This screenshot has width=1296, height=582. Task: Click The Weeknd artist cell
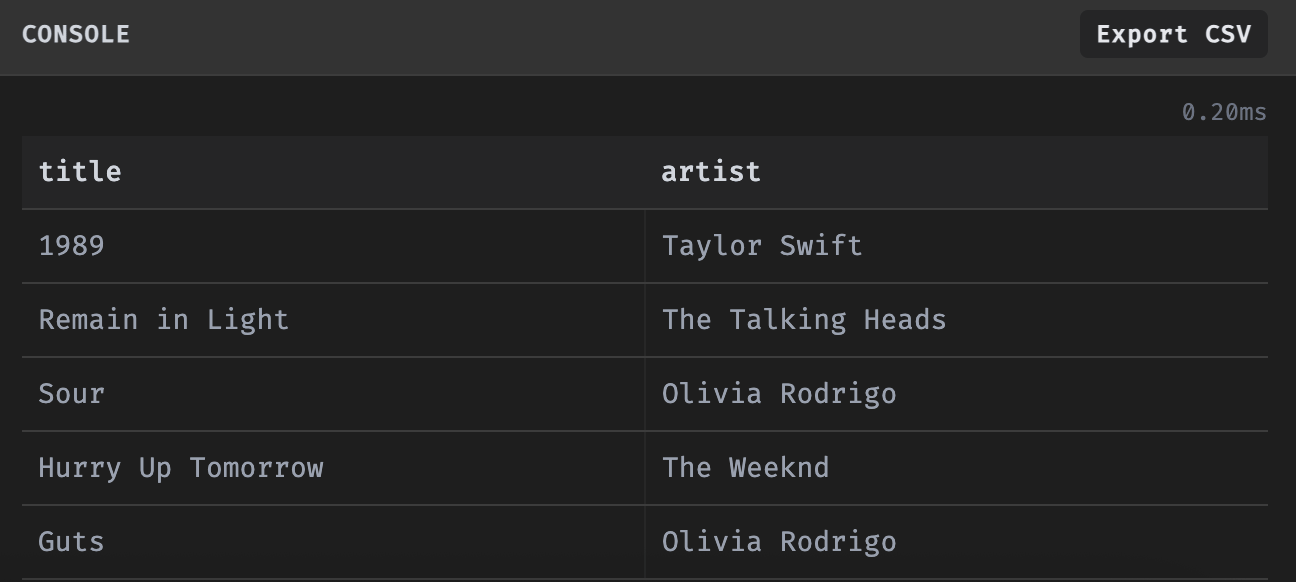pos(745,467)
